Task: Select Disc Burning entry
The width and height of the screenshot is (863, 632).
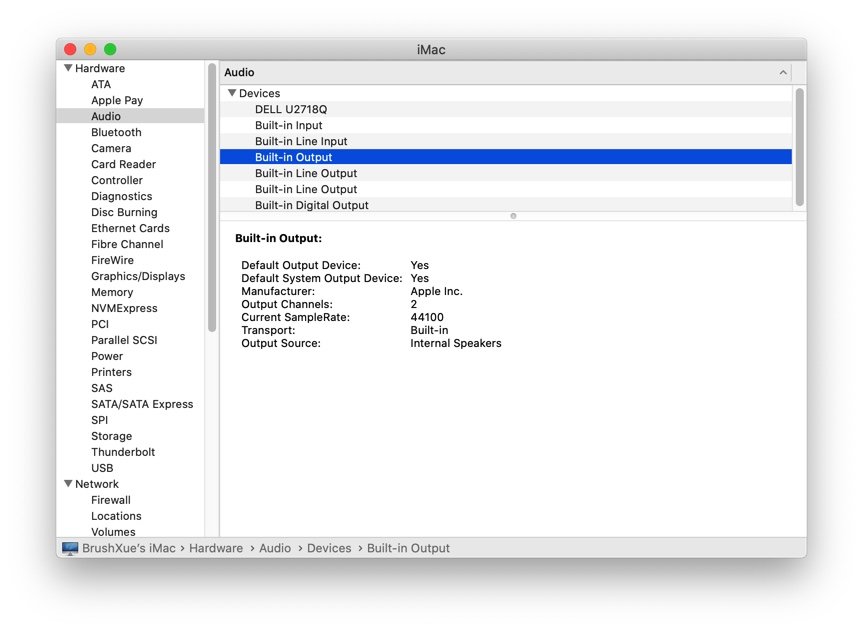Action: coord(124,212)
